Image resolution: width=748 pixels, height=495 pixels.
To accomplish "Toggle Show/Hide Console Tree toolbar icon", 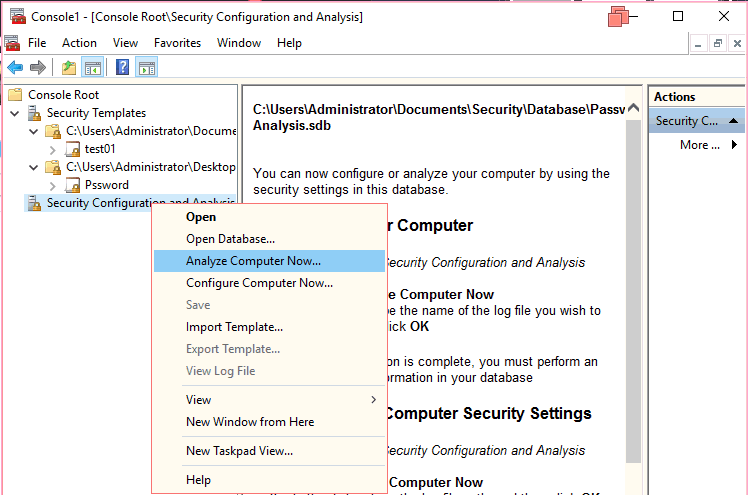I will pyautogui.click(x=92, y=68).
